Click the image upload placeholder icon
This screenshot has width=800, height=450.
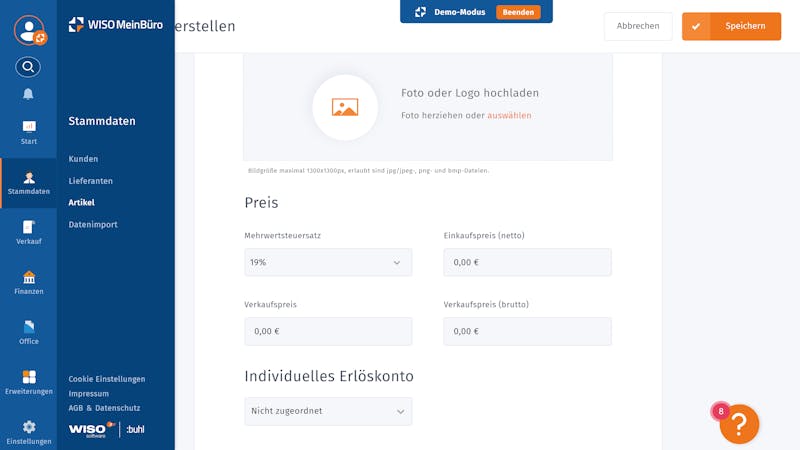[x=345, y=107]
